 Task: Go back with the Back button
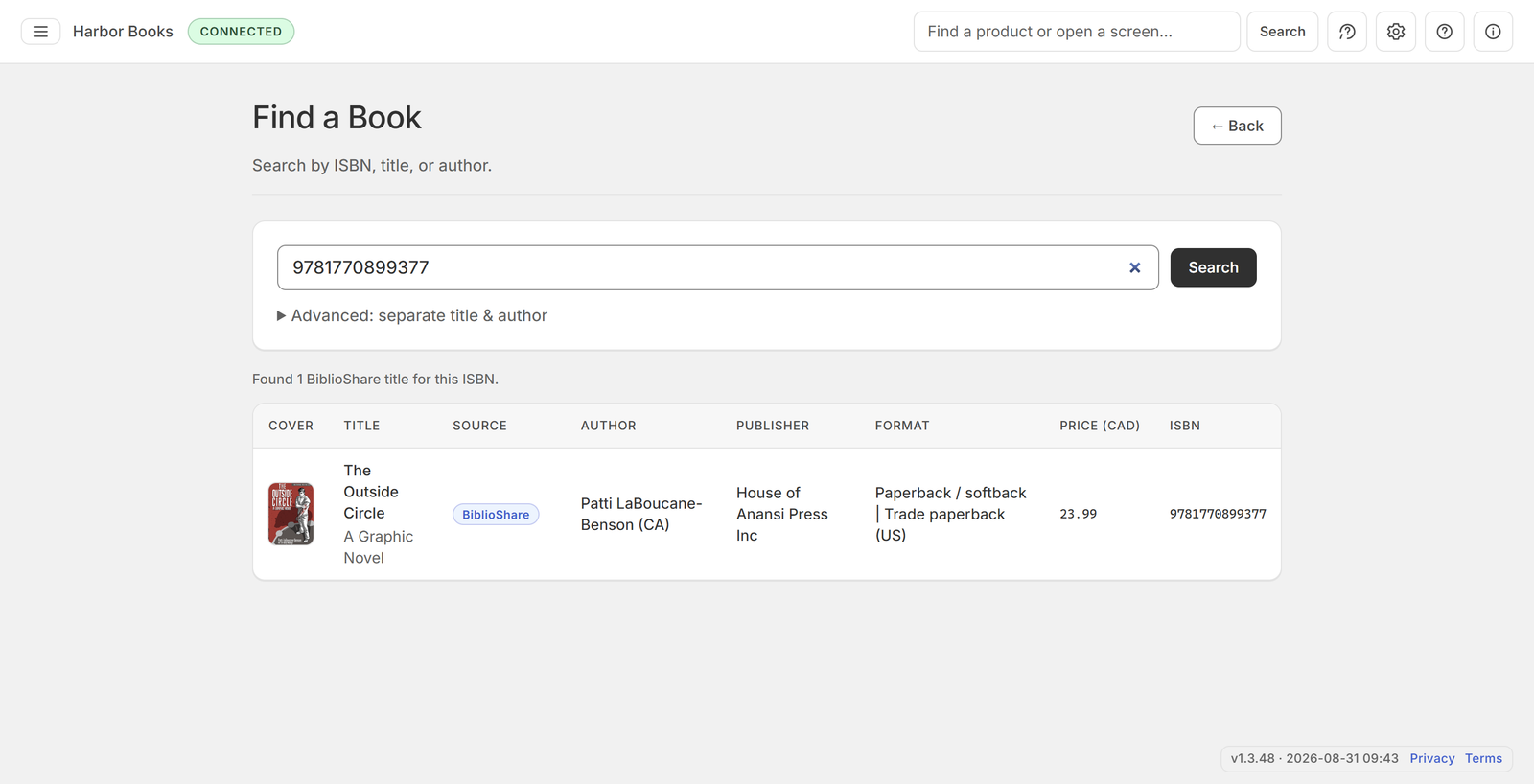pyautogui.click(x=1237, y=126)
